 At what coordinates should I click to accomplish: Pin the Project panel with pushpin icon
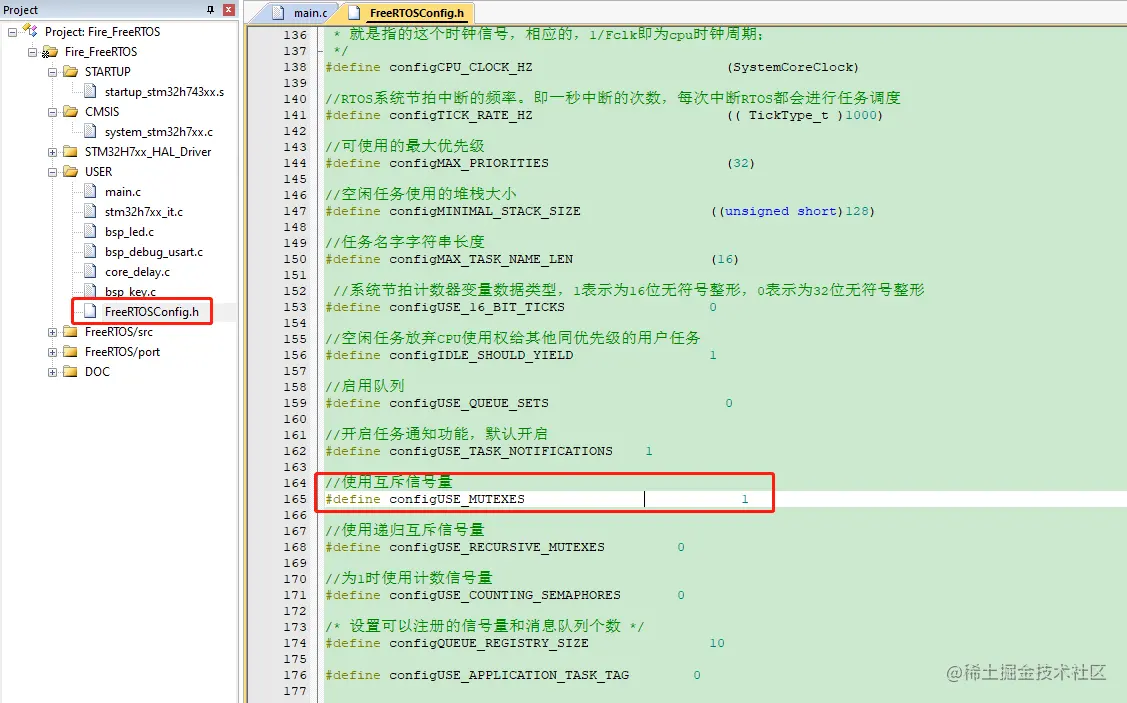[x=211, y=9]
